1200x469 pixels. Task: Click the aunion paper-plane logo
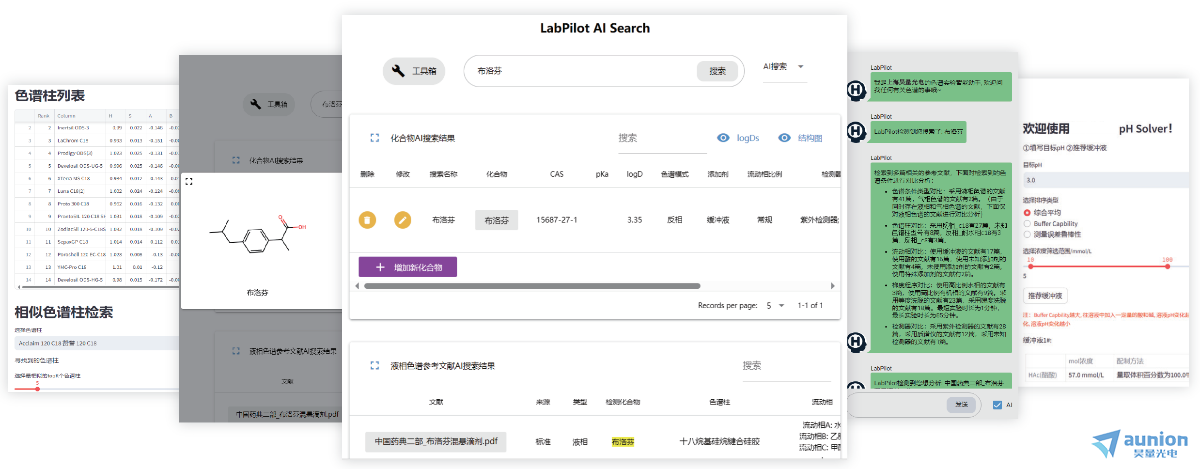1107,443
